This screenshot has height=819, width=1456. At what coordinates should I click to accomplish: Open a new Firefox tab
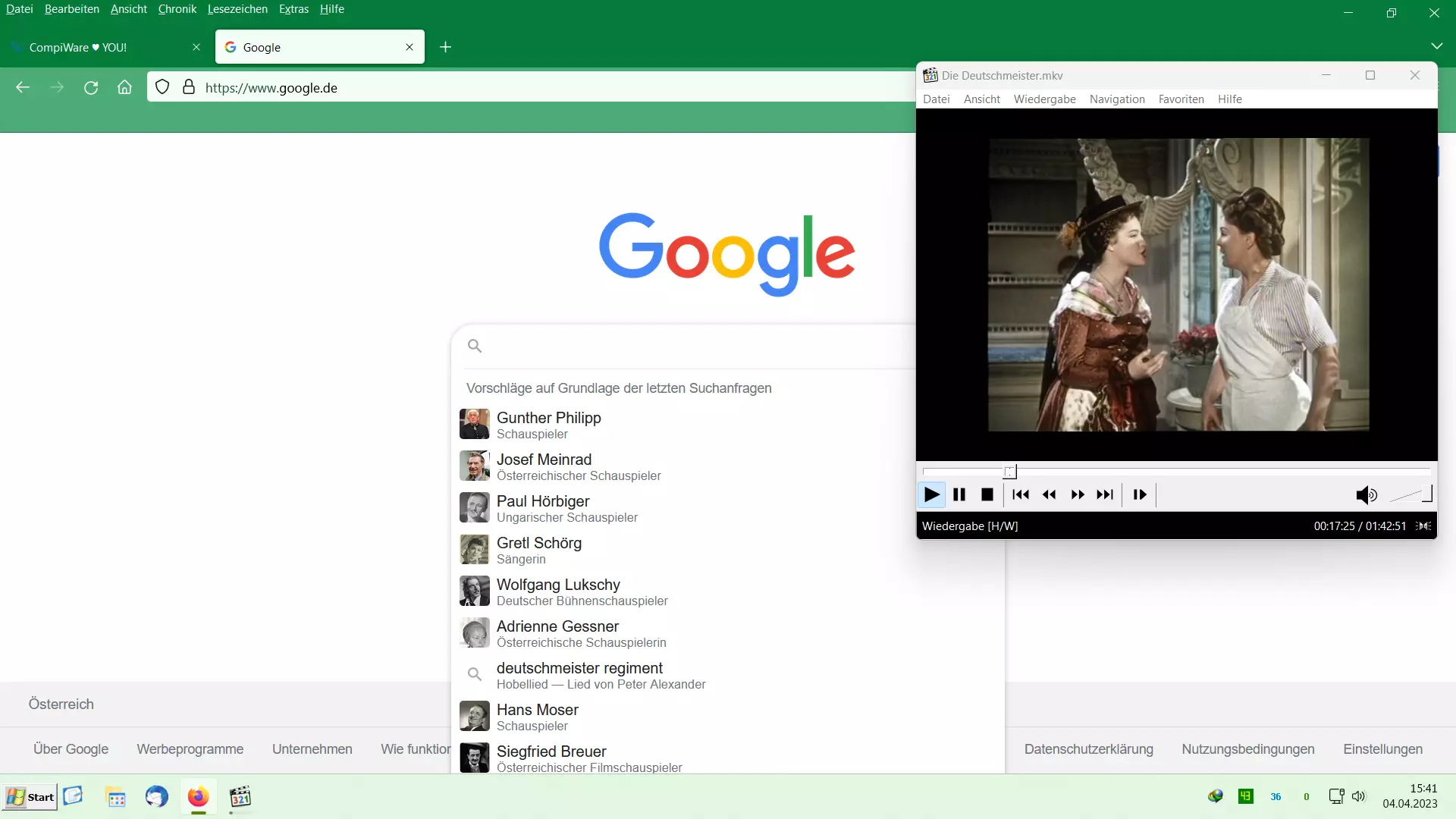tap(445, 47)
